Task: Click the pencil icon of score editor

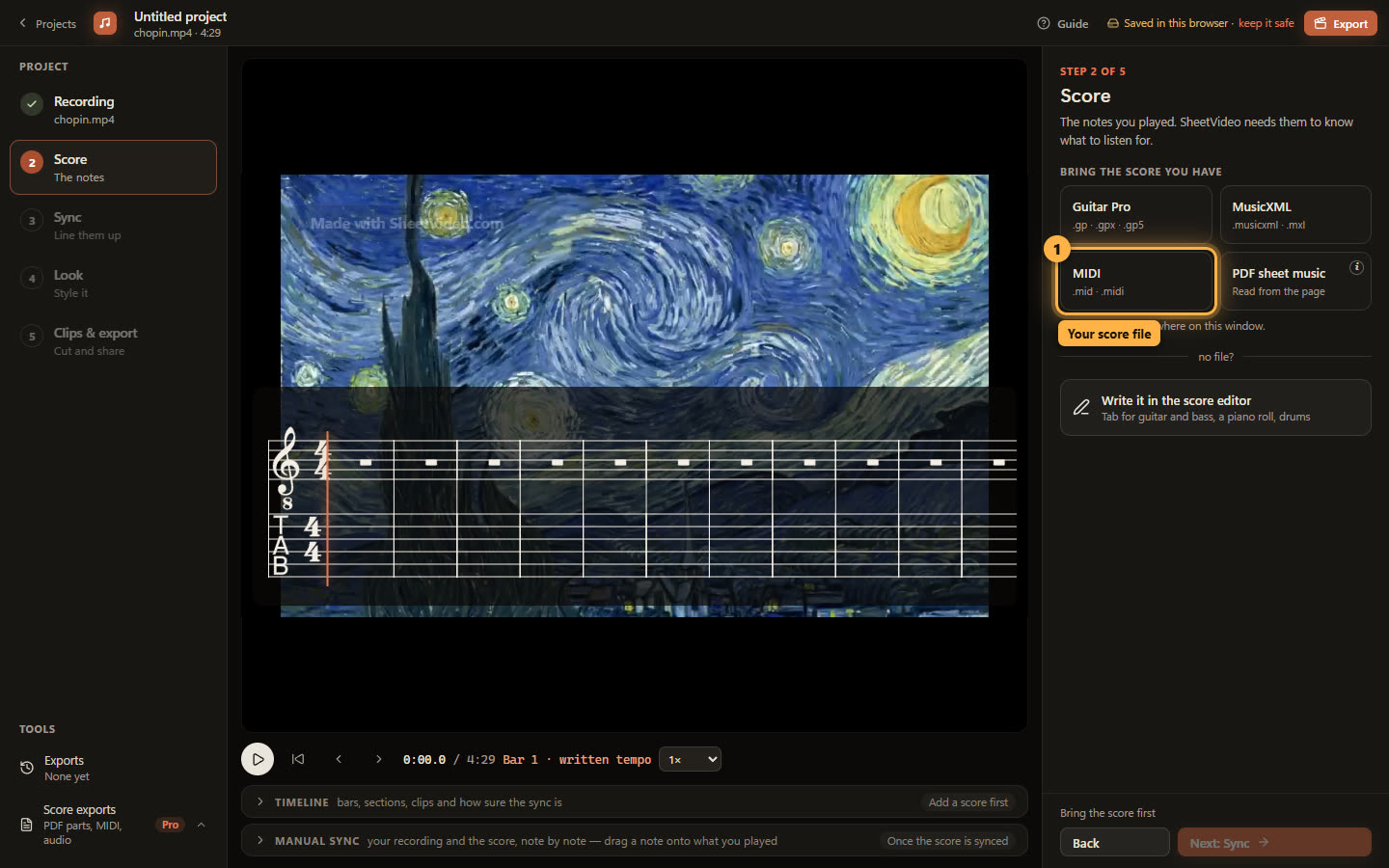Action: click(x=1081, y=408)
